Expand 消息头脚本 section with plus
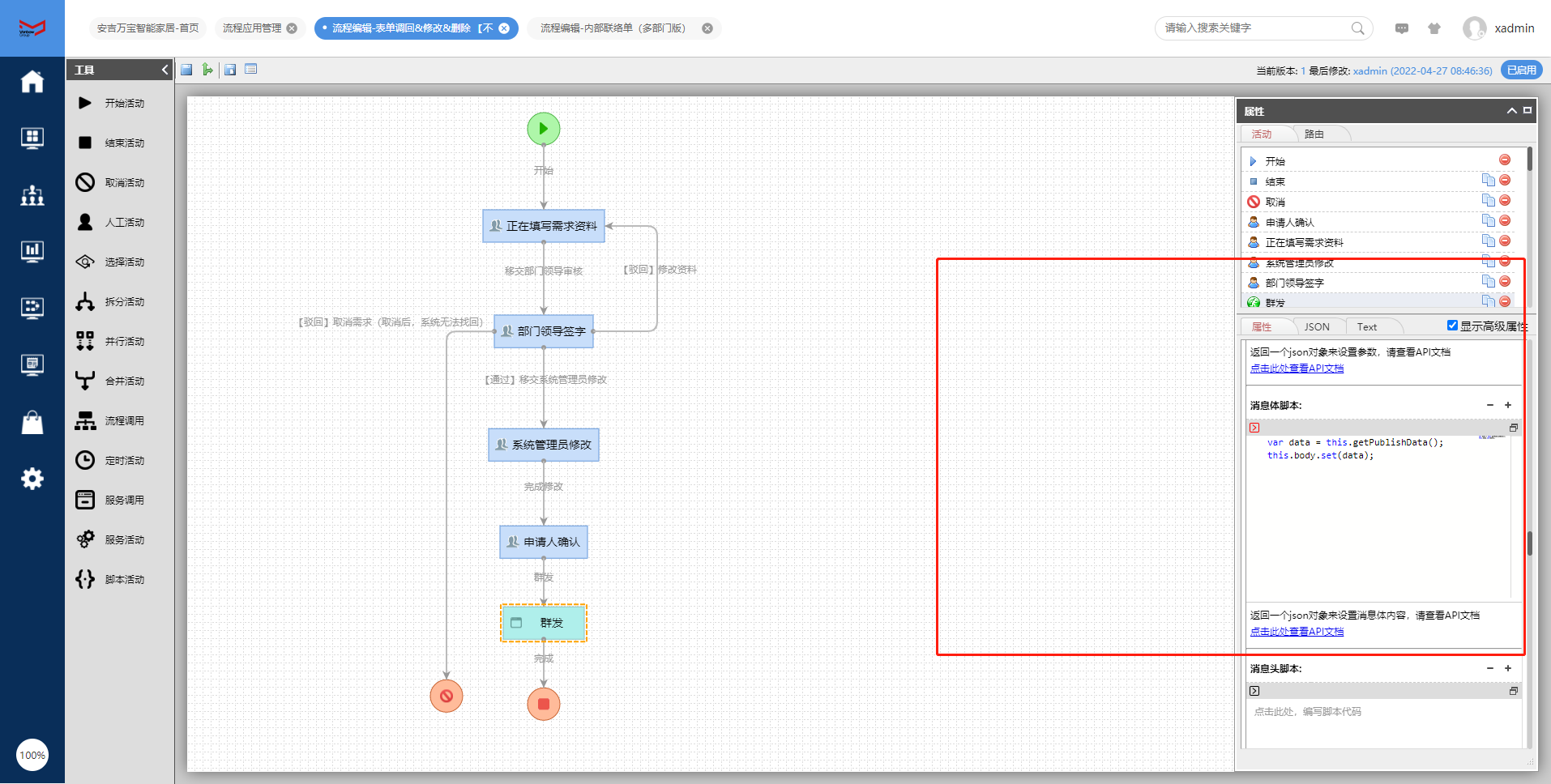1551x784 pixels. click(x=1508, y=668)
